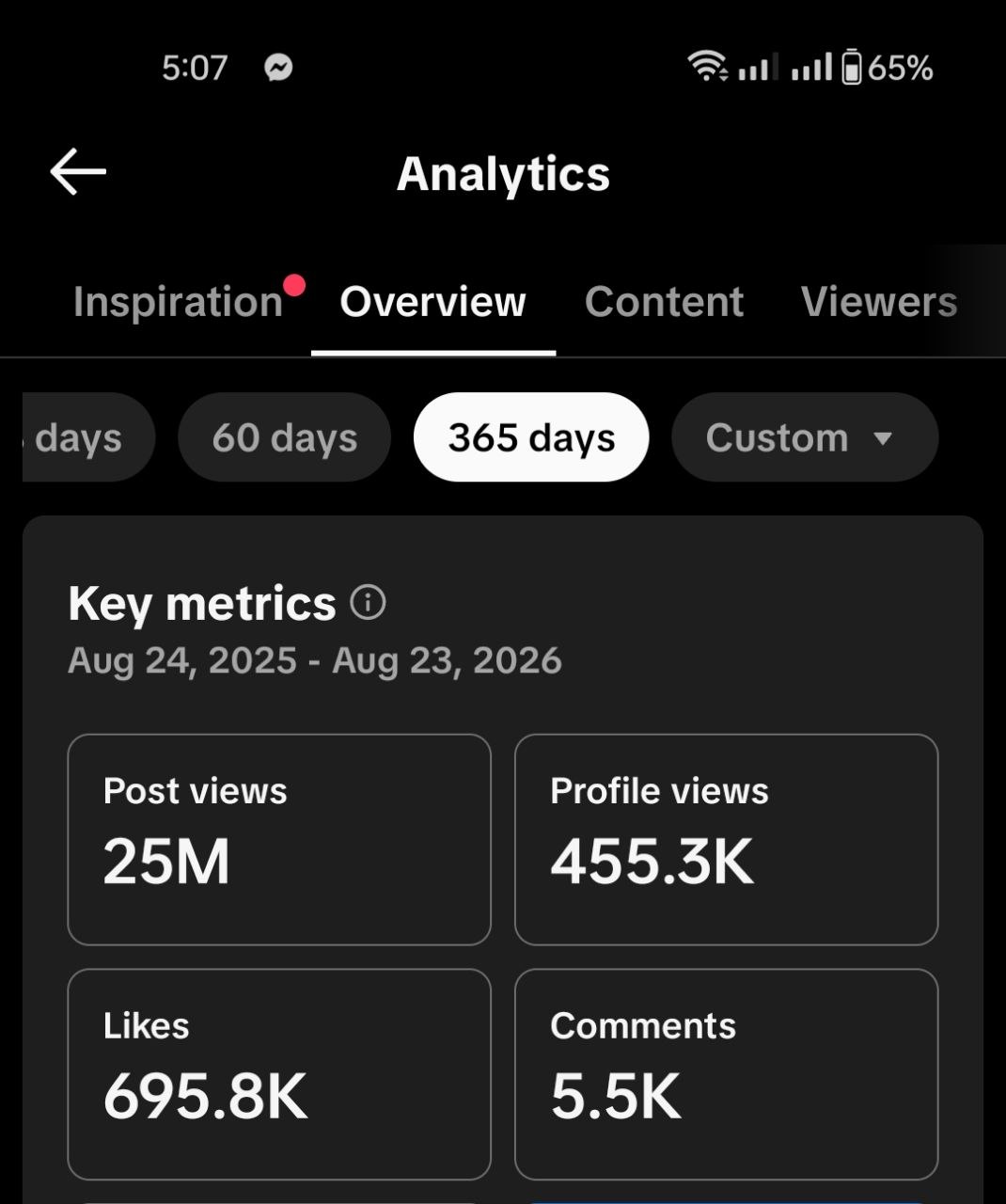Select the 60 days range chip
The width and height of the screenshot is (1006, 1204).
click(284, 437)
